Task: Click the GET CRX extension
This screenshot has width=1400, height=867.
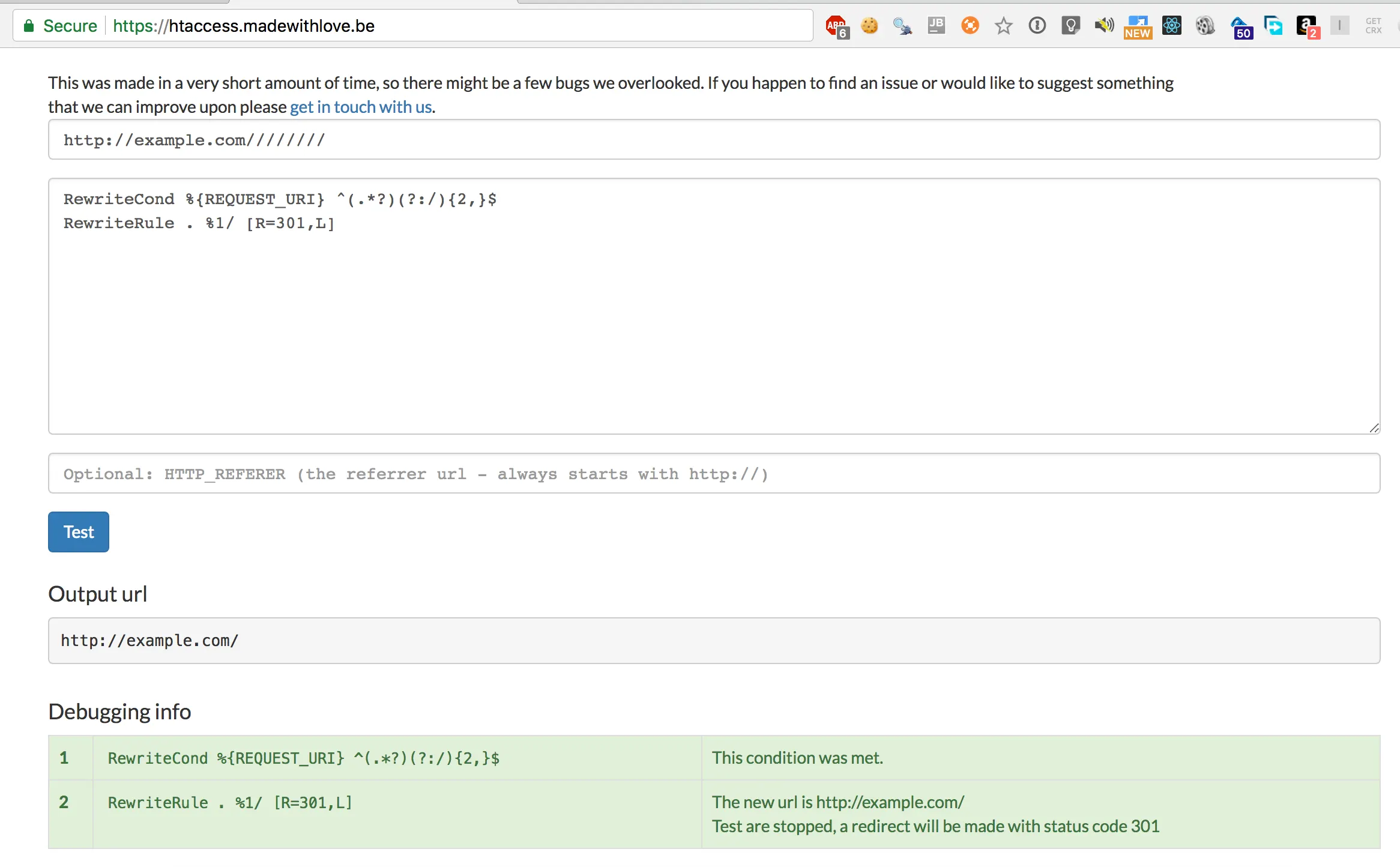Action: (x=1374, y=26)
